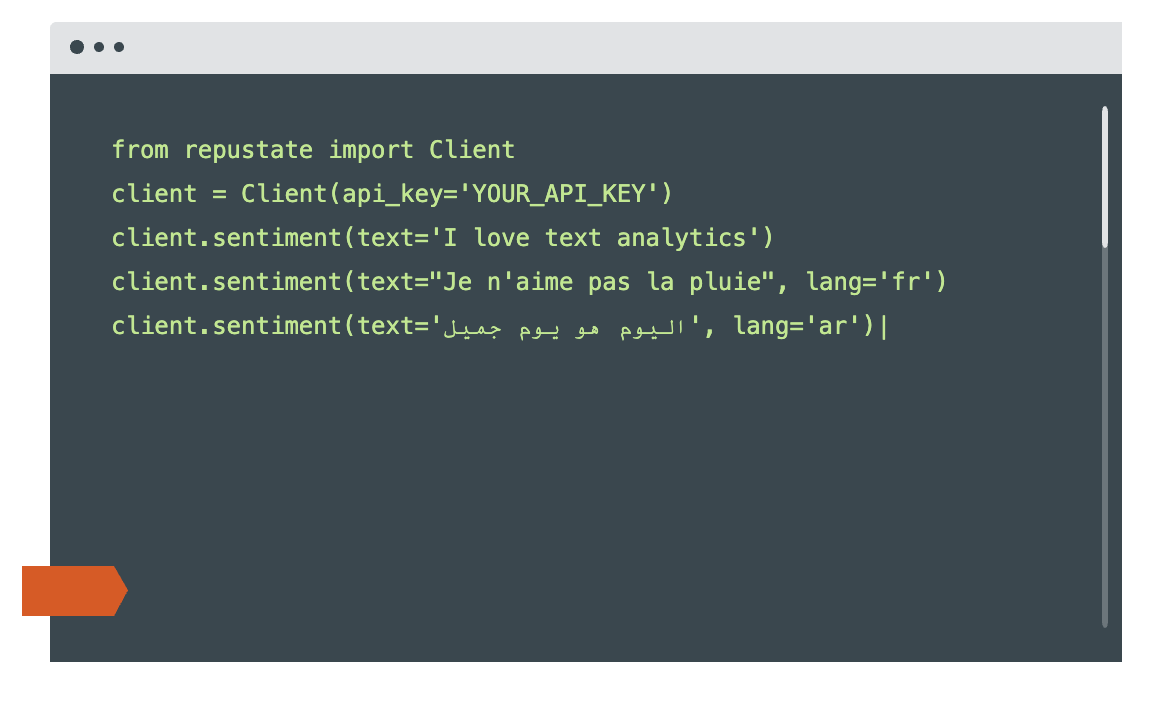The height and width of the screenshot is (704, 1174).
Task: Select the 'YOUR_API_KEY' placeholder string
Action: pyautogui.click(x=558, y=194)
